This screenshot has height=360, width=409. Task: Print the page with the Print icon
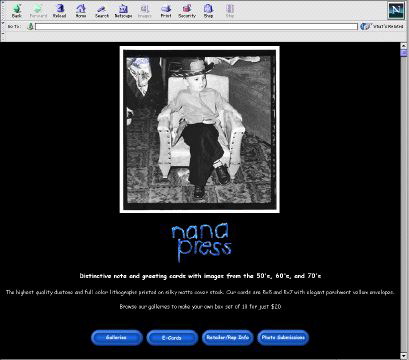[166, 11]
